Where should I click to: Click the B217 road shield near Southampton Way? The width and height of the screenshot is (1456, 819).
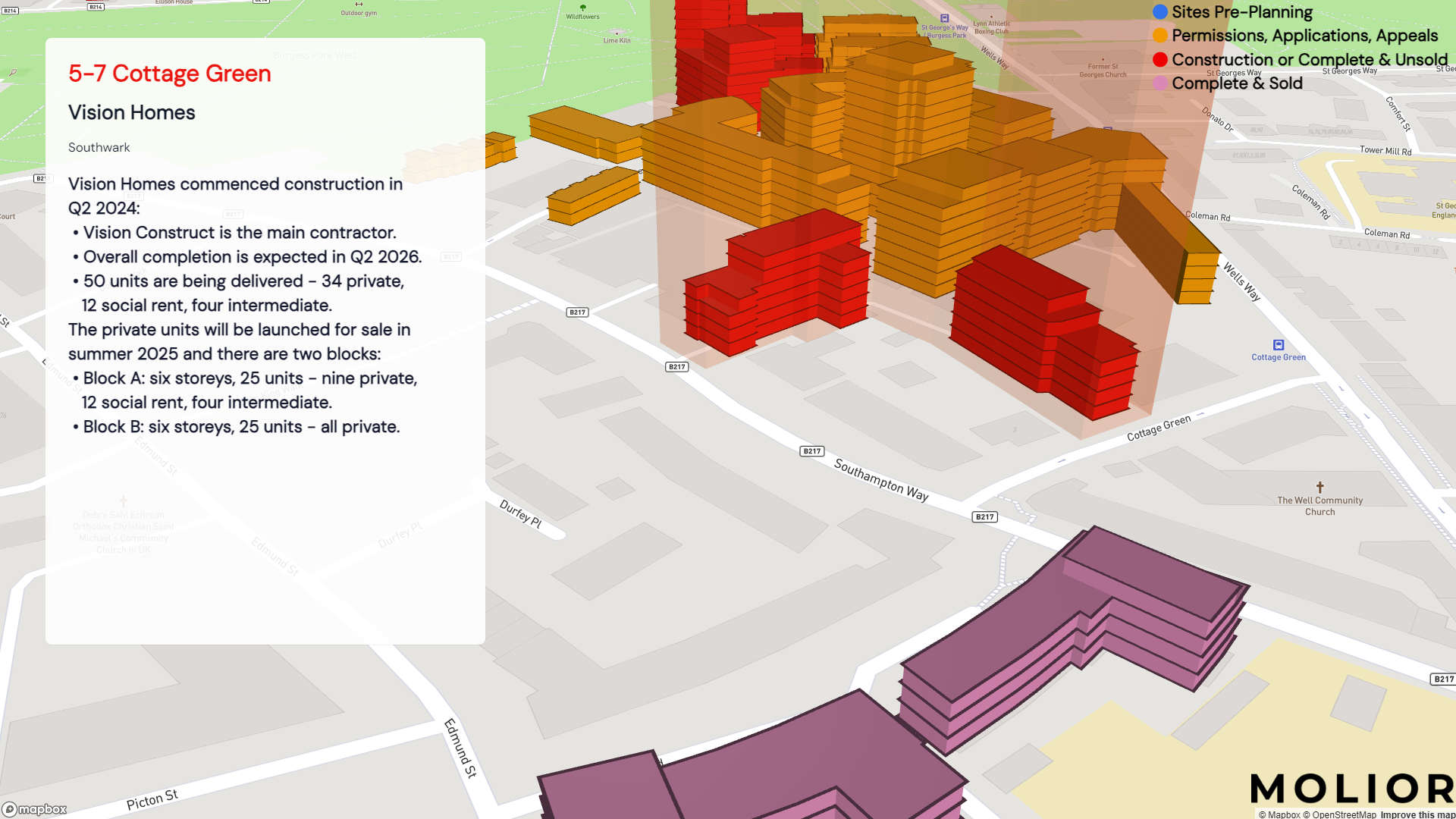(812, 451)
